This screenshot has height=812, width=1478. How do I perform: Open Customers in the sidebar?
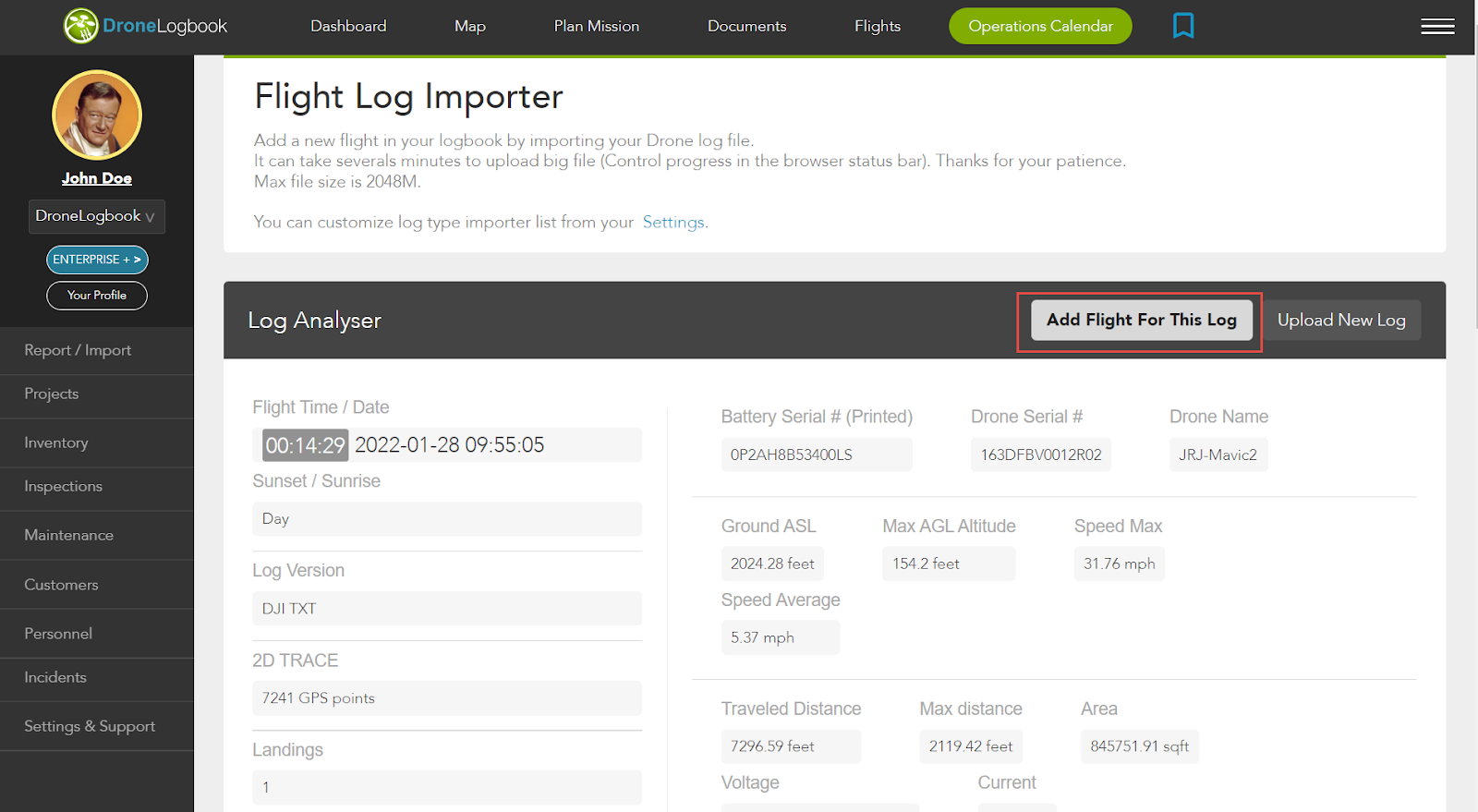97,585
